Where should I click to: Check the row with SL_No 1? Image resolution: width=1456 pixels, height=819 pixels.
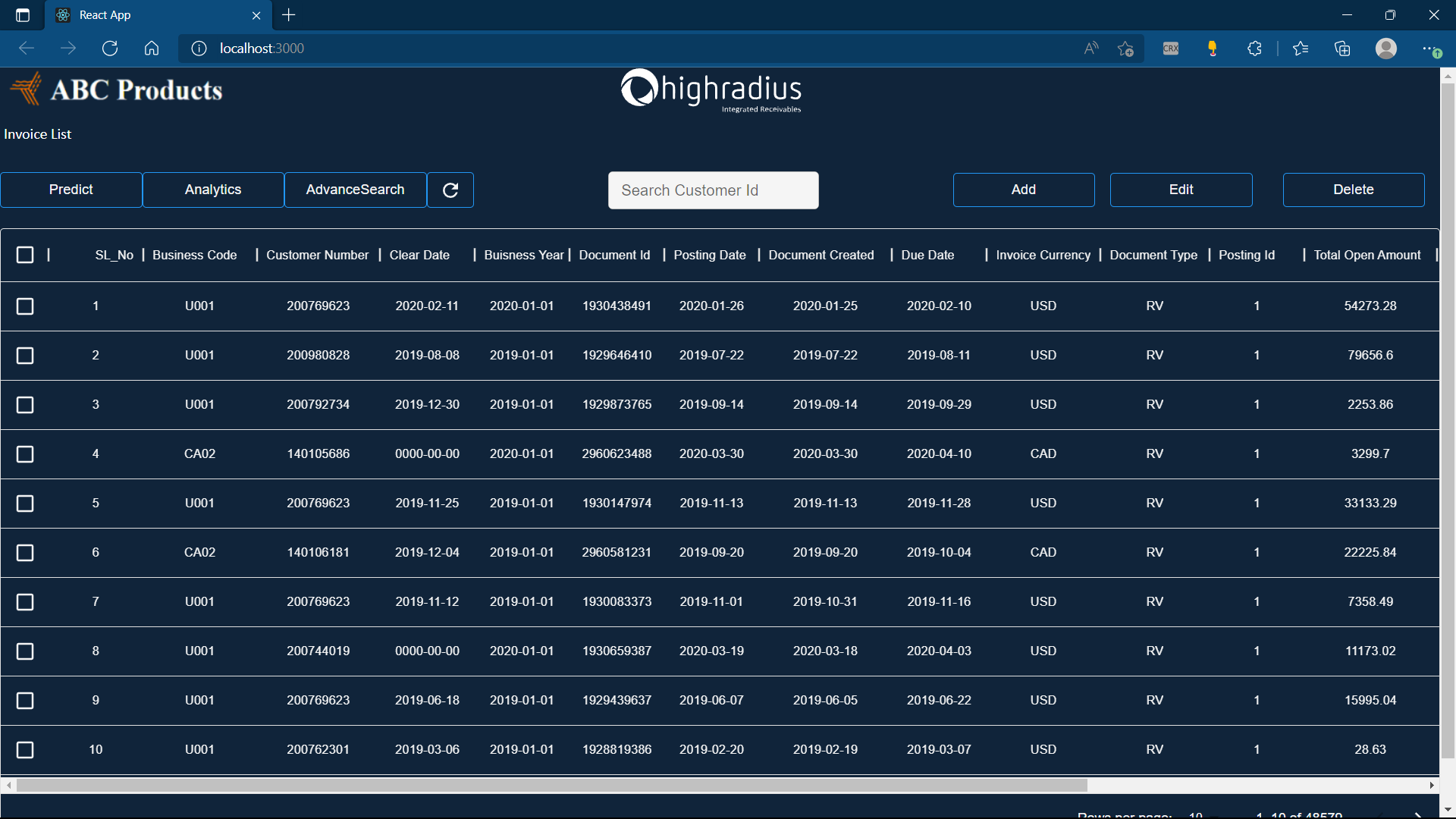coord(25,306)
